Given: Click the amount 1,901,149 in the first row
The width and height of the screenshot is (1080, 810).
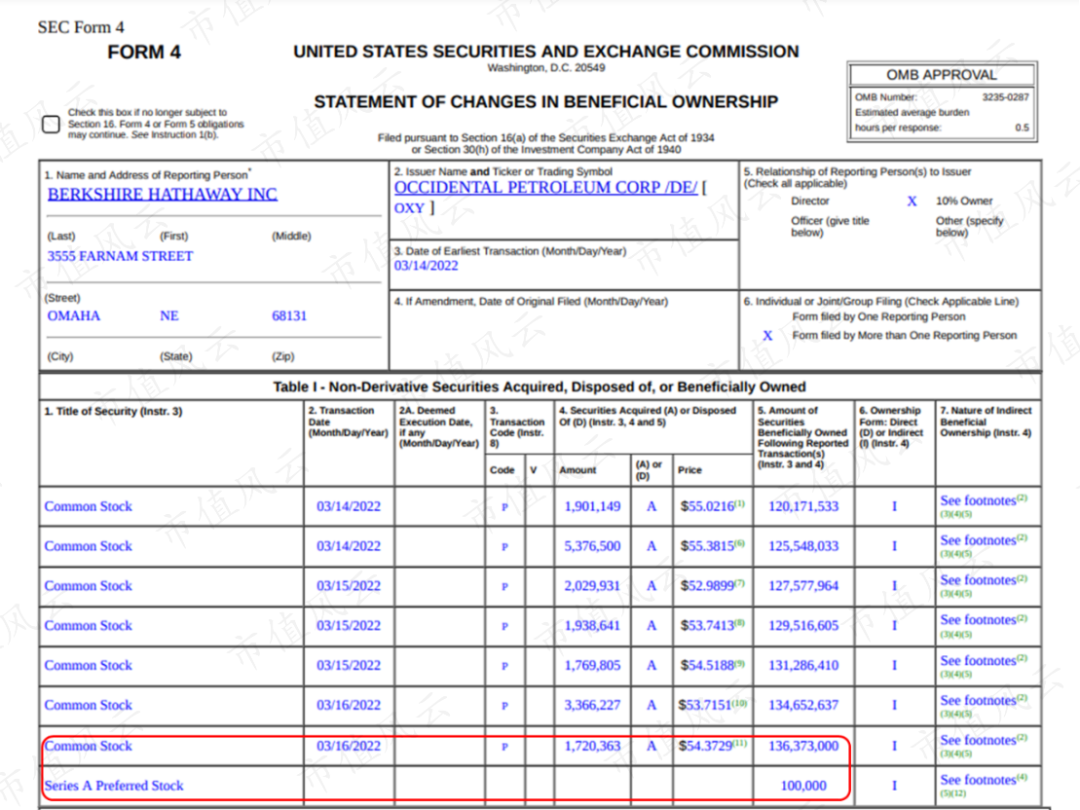Looking at the screenshot, I should [592, 506].
